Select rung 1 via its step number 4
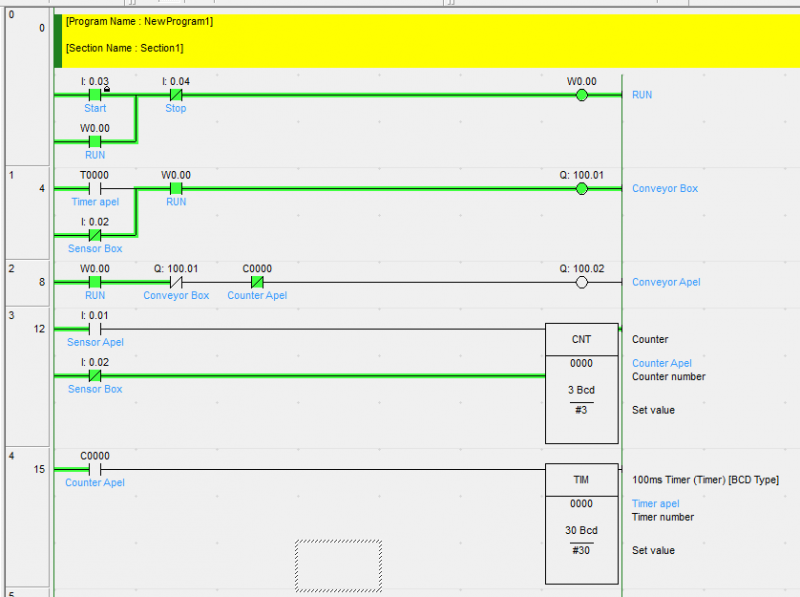Image resolution: width=800 pixels, height=597 pixels. [42, 188]
